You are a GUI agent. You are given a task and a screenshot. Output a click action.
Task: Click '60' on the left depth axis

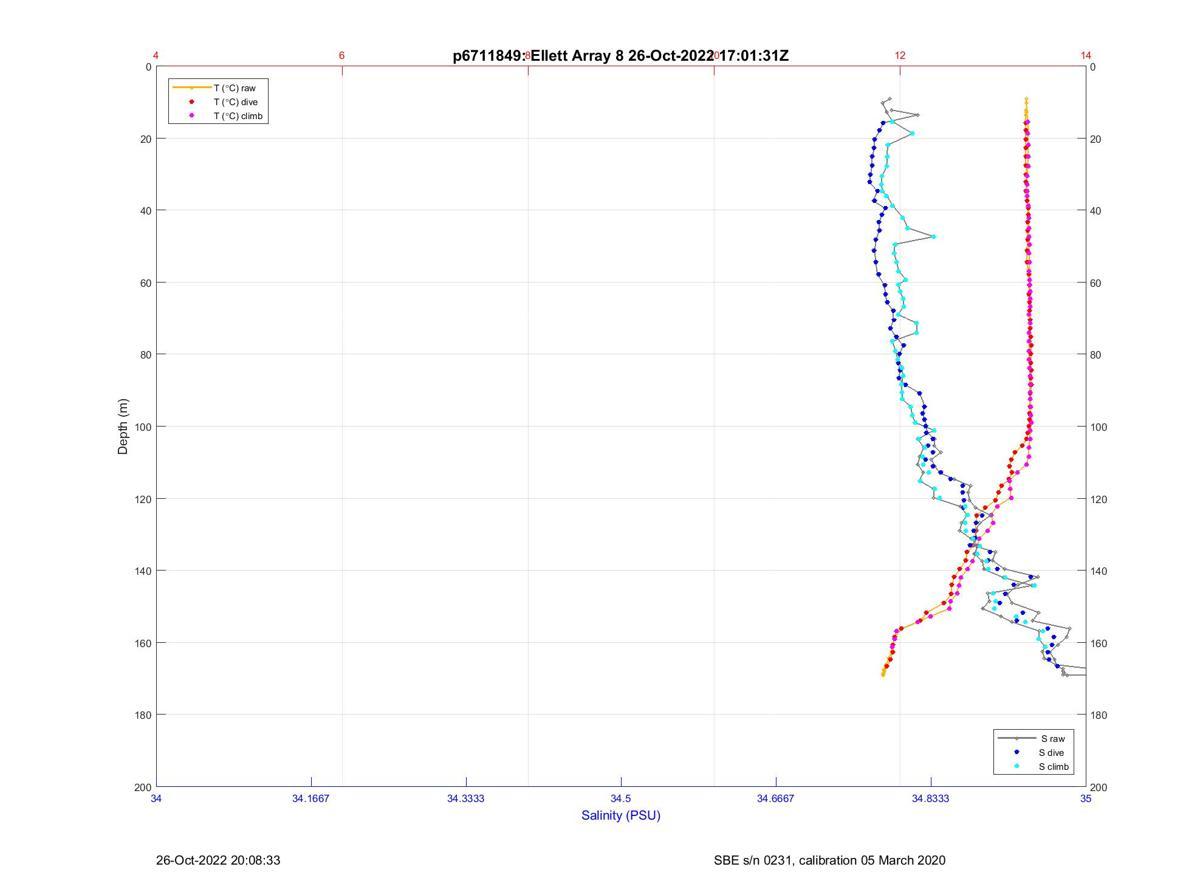(146, 283)
